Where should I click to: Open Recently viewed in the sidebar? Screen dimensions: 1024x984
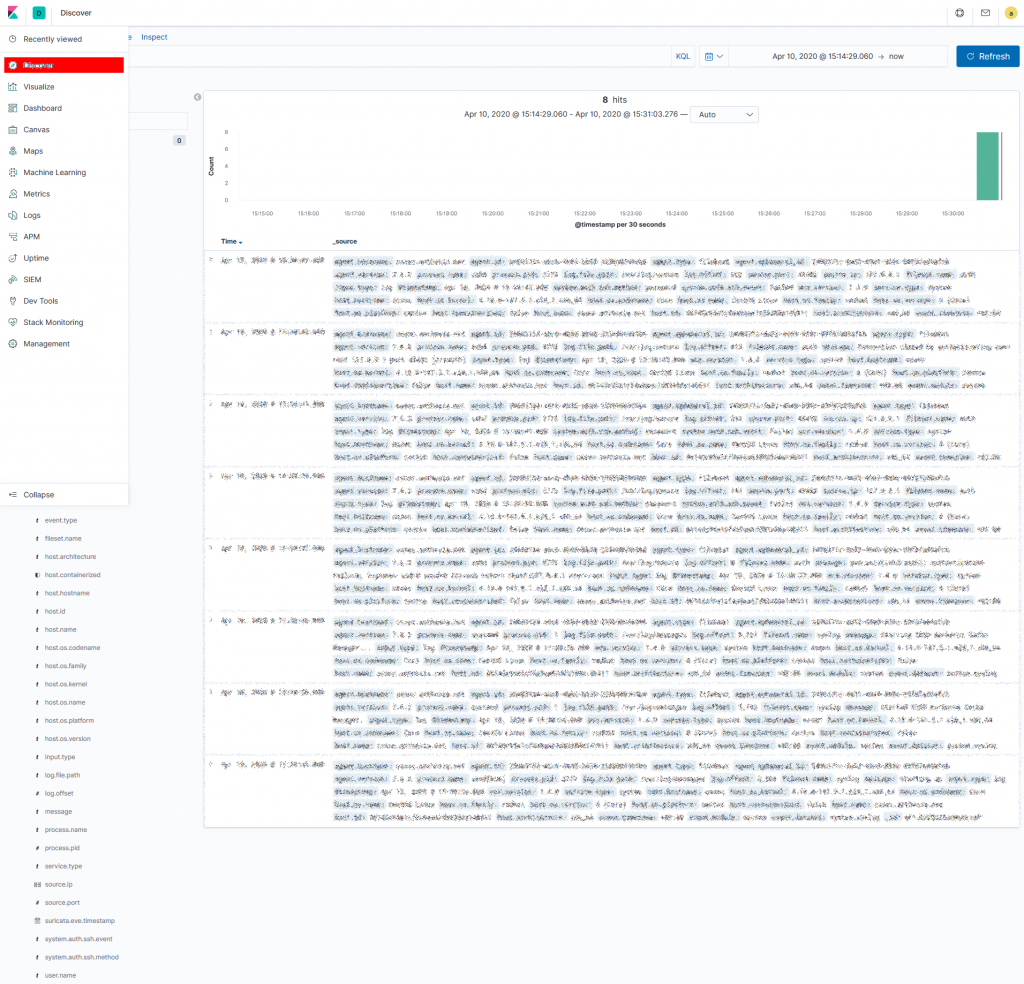pos(53,38)
